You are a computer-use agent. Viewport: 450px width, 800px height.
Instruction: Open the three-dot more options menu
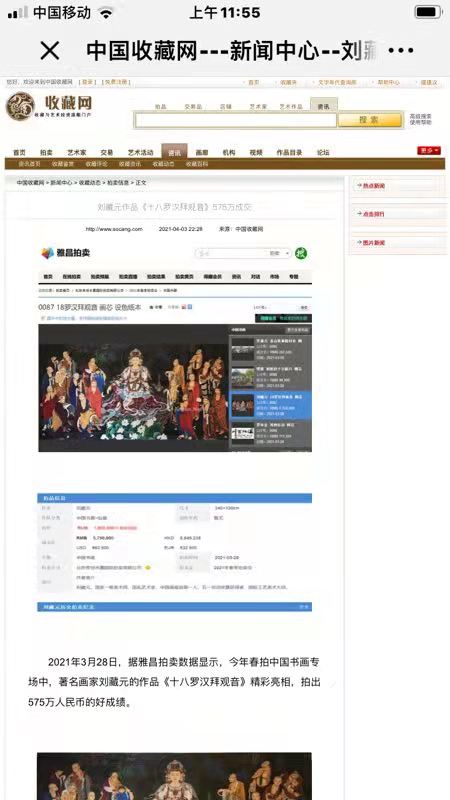(401, 51)
